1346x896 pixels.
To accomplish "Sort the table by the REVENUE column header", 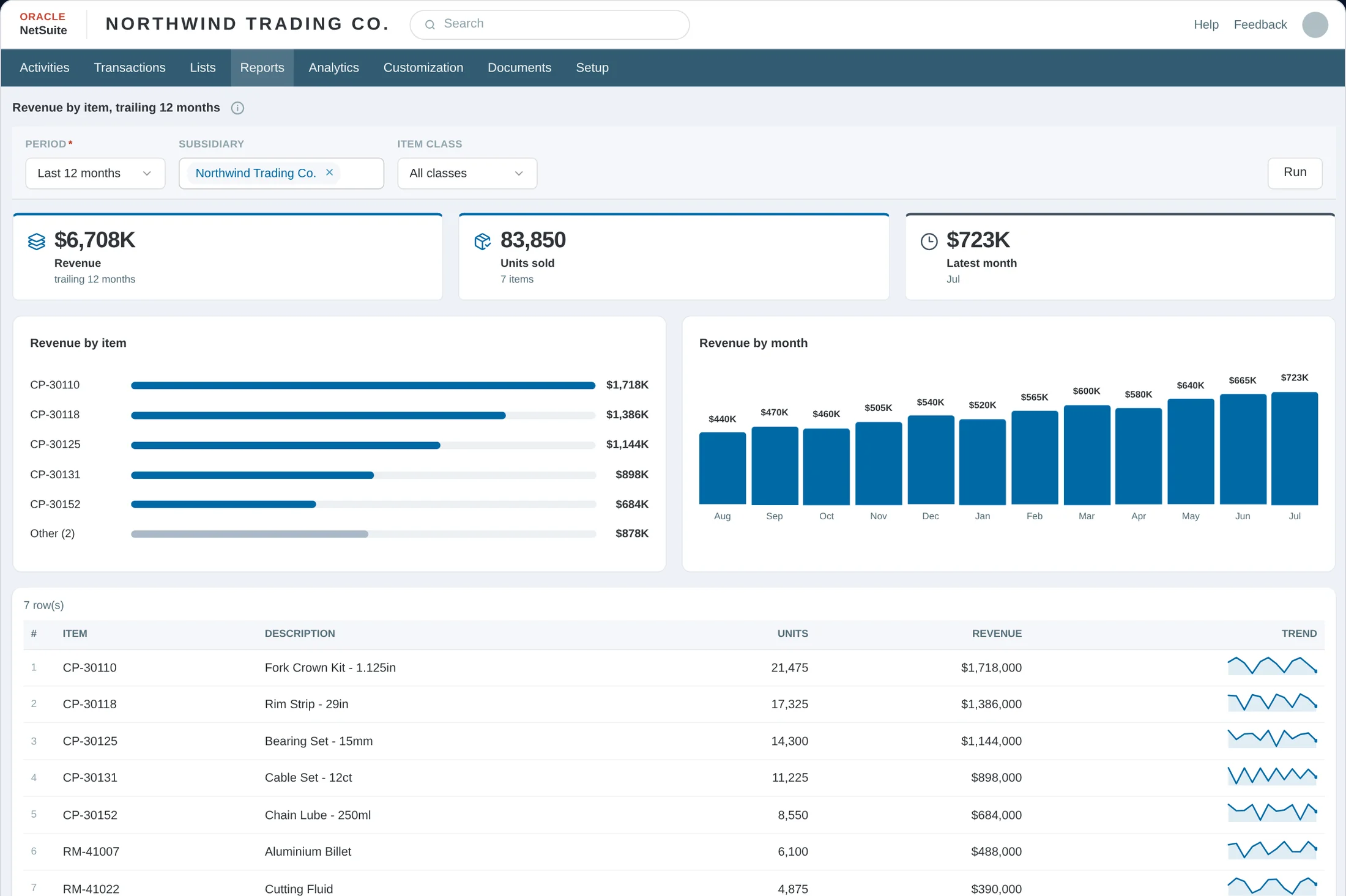I will pos(997,634).
